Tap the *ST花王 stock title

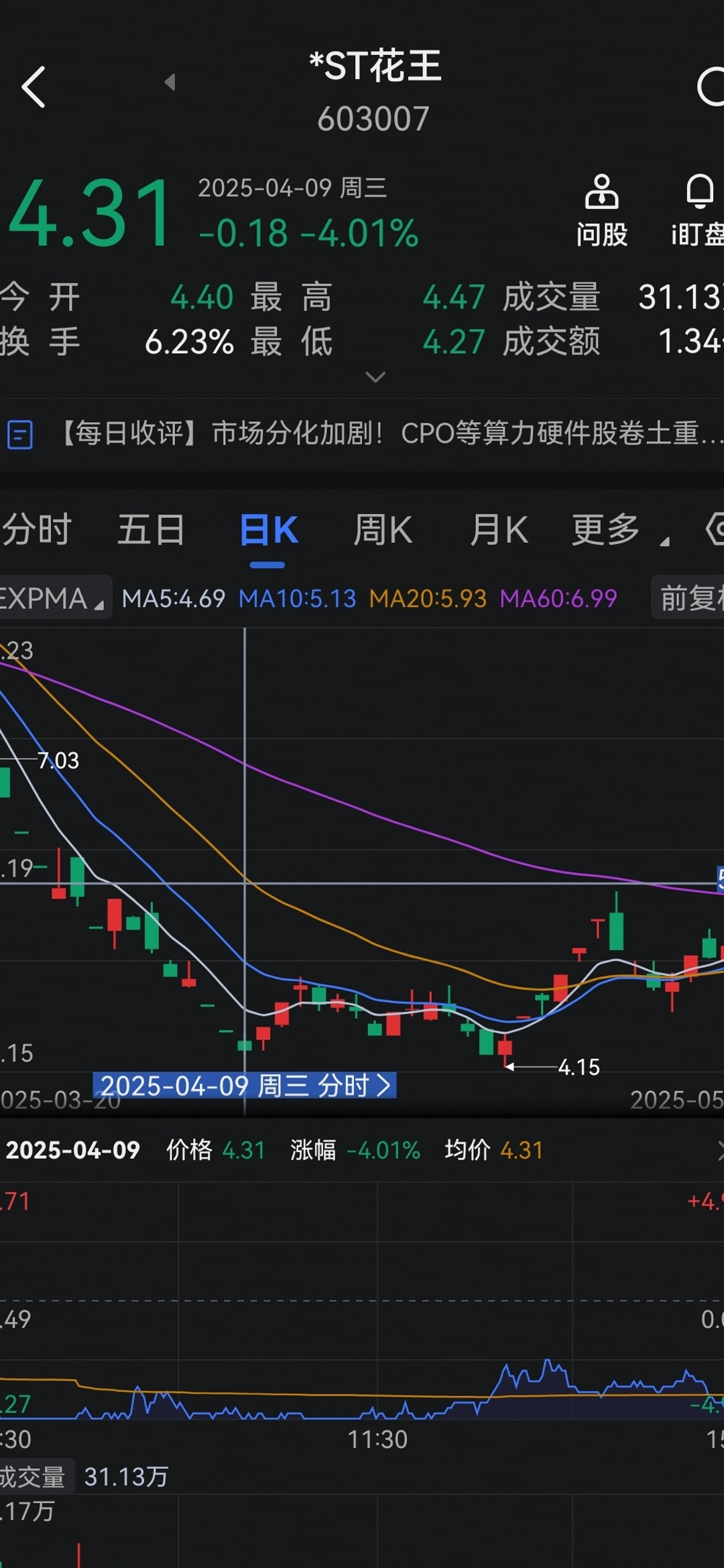click(x=375, y=66)
